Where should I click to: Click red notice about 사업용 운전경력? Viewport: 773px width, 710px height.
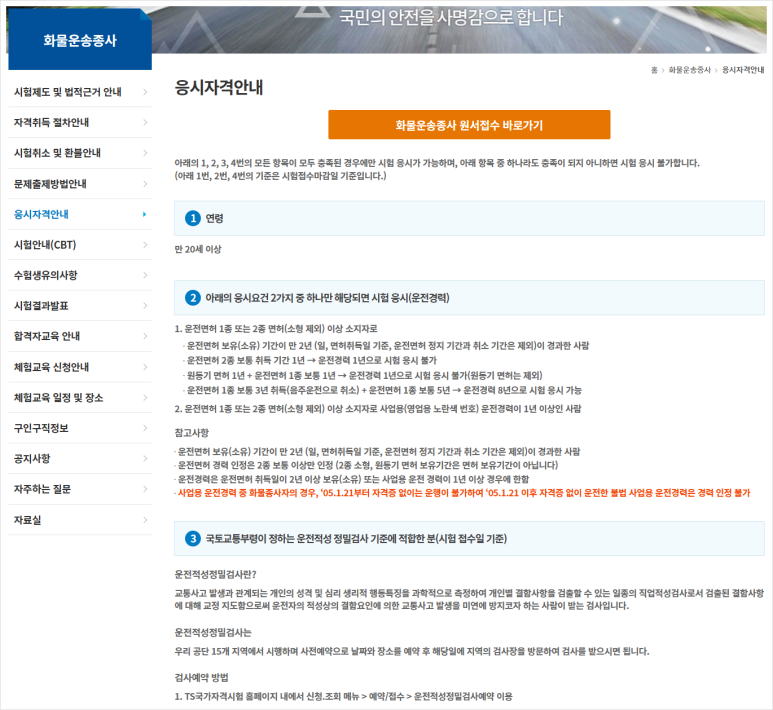tap(462, 493)
